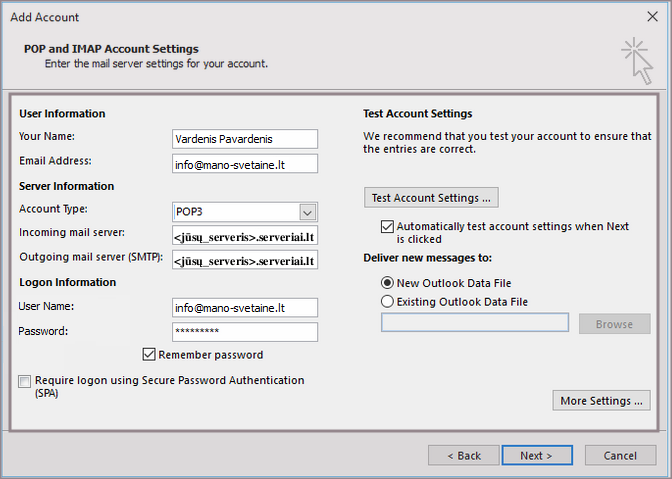Go back with the Back button
Viewport: 672px width, 479px height.
[x=463, y=455]
